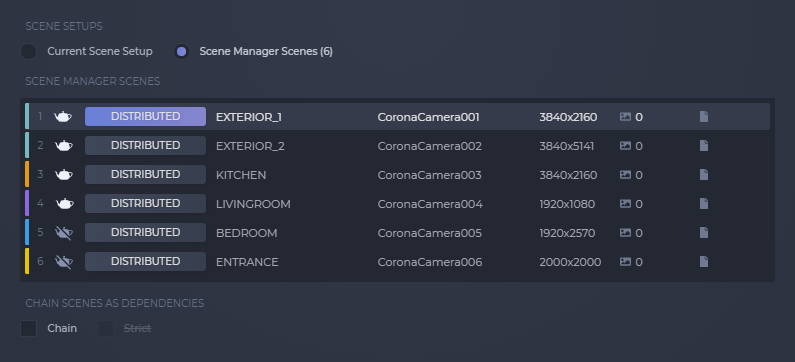Image resolution: width=795 pixels, height=362 pixels.
Task: Select the KITCHEN scene name
Action: point(241,175)
